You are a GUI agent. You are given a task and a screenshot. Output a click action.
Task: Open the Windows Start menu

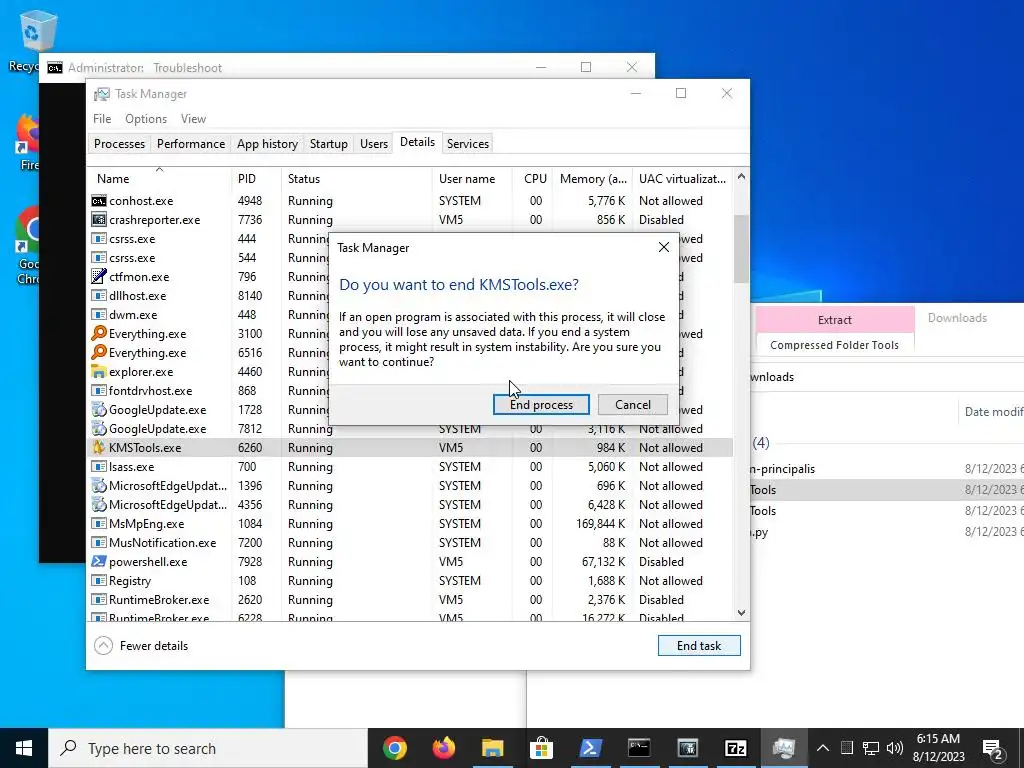[24, 748]
